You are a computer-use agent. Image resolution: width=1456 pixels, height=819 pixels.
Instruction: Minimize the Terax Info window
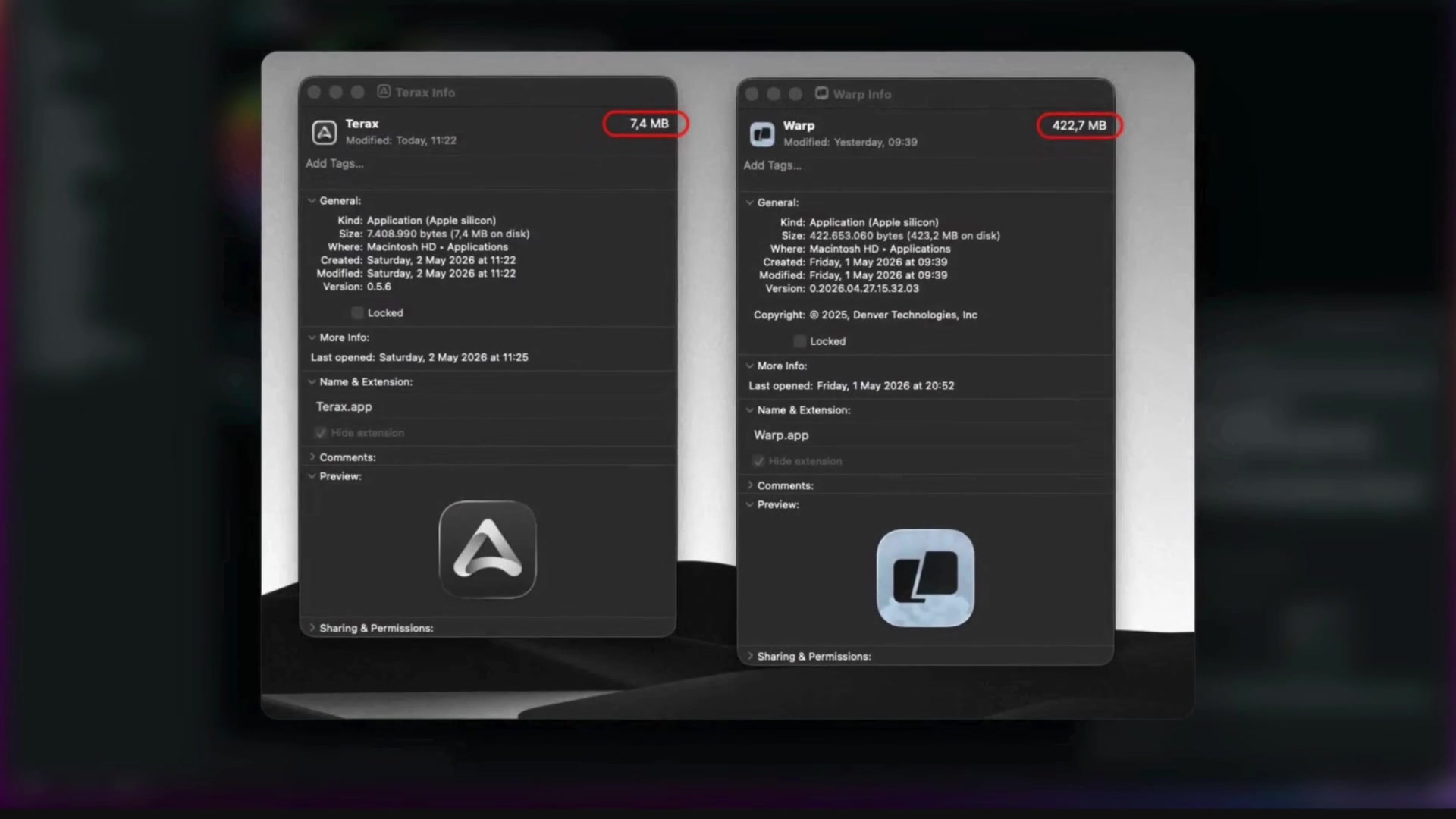point(336,92)
